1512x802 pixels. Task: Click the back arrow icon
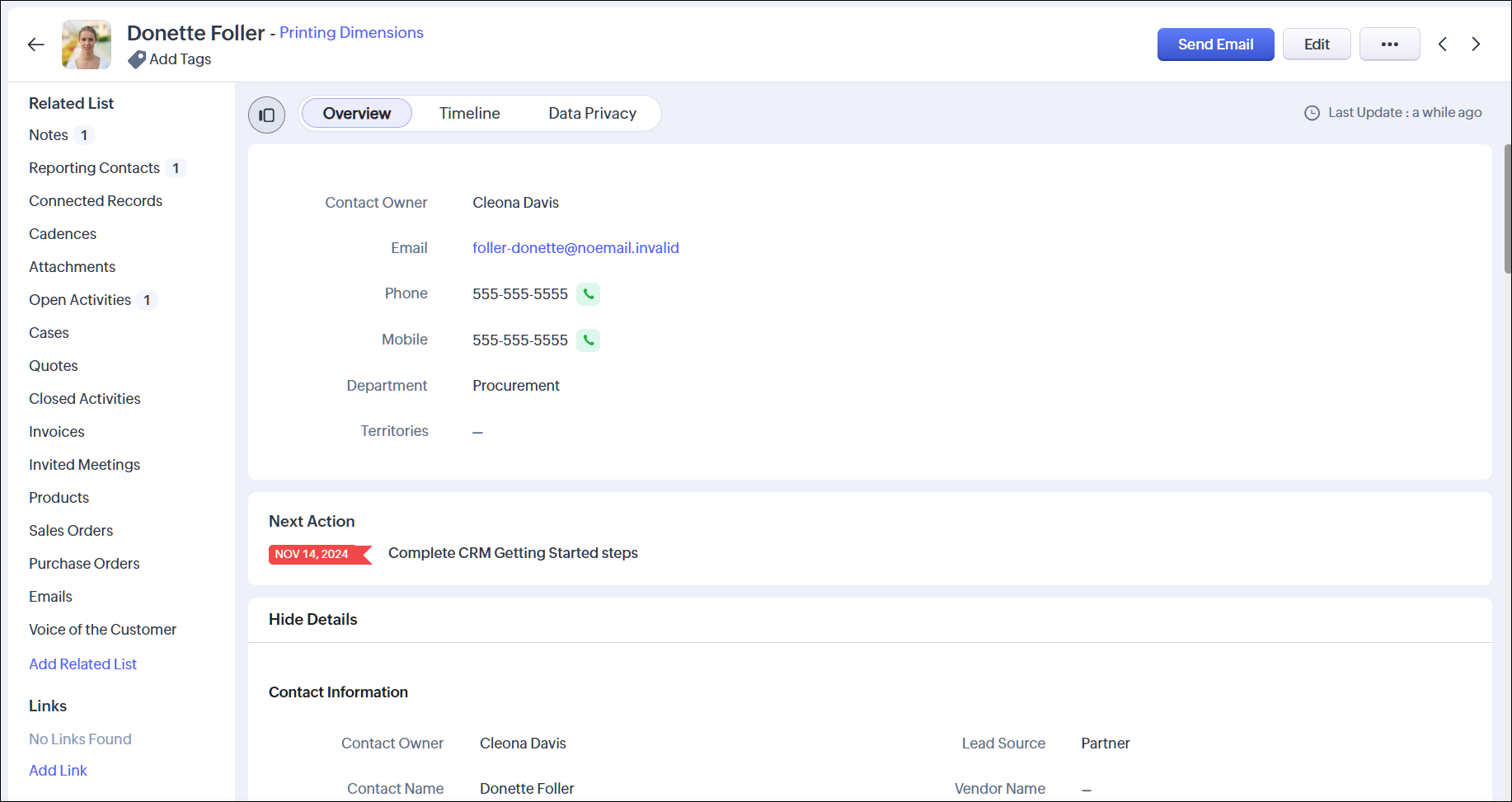coord(35,45)
